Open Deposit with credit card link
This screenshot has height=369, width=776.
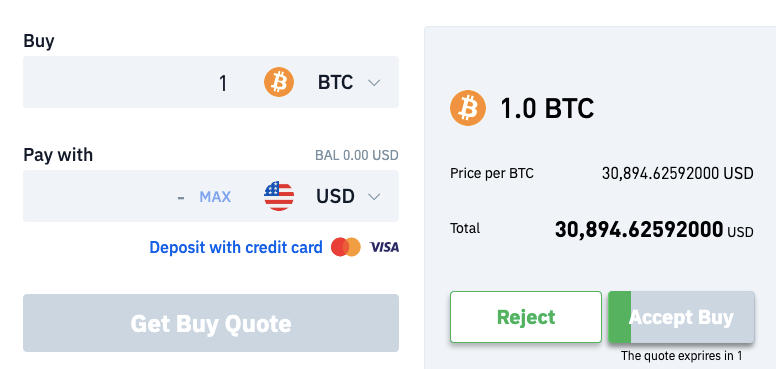pyautogui.click(x=236, y=247)
